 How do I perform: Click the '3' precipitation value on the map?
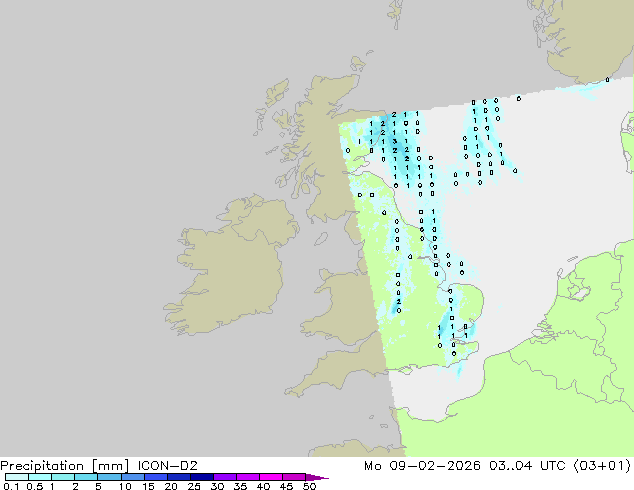click(x=395, y=141)
